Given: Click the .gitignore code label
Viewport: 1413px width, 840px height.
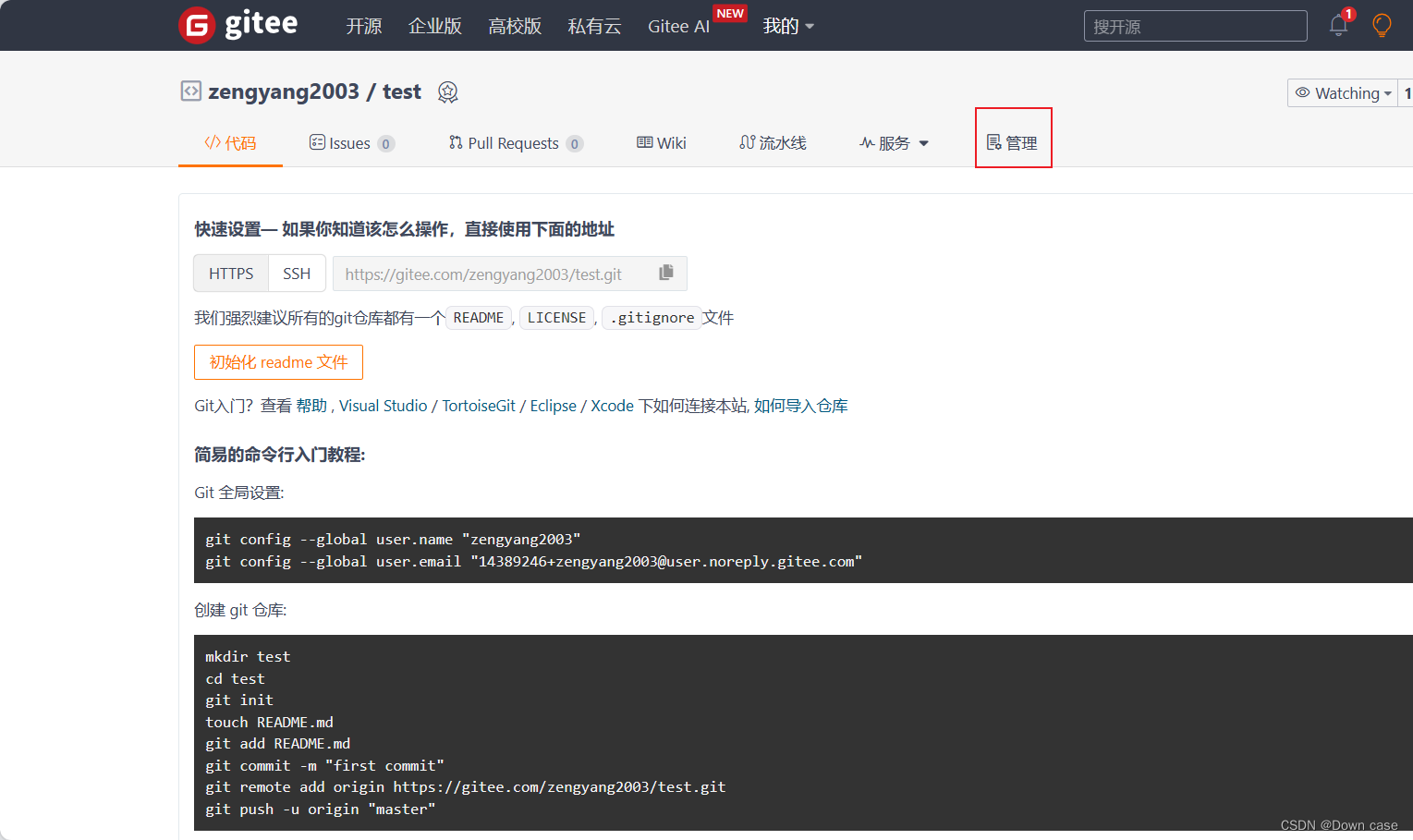Looking at the screenshot, I should (x=652, y=318).
